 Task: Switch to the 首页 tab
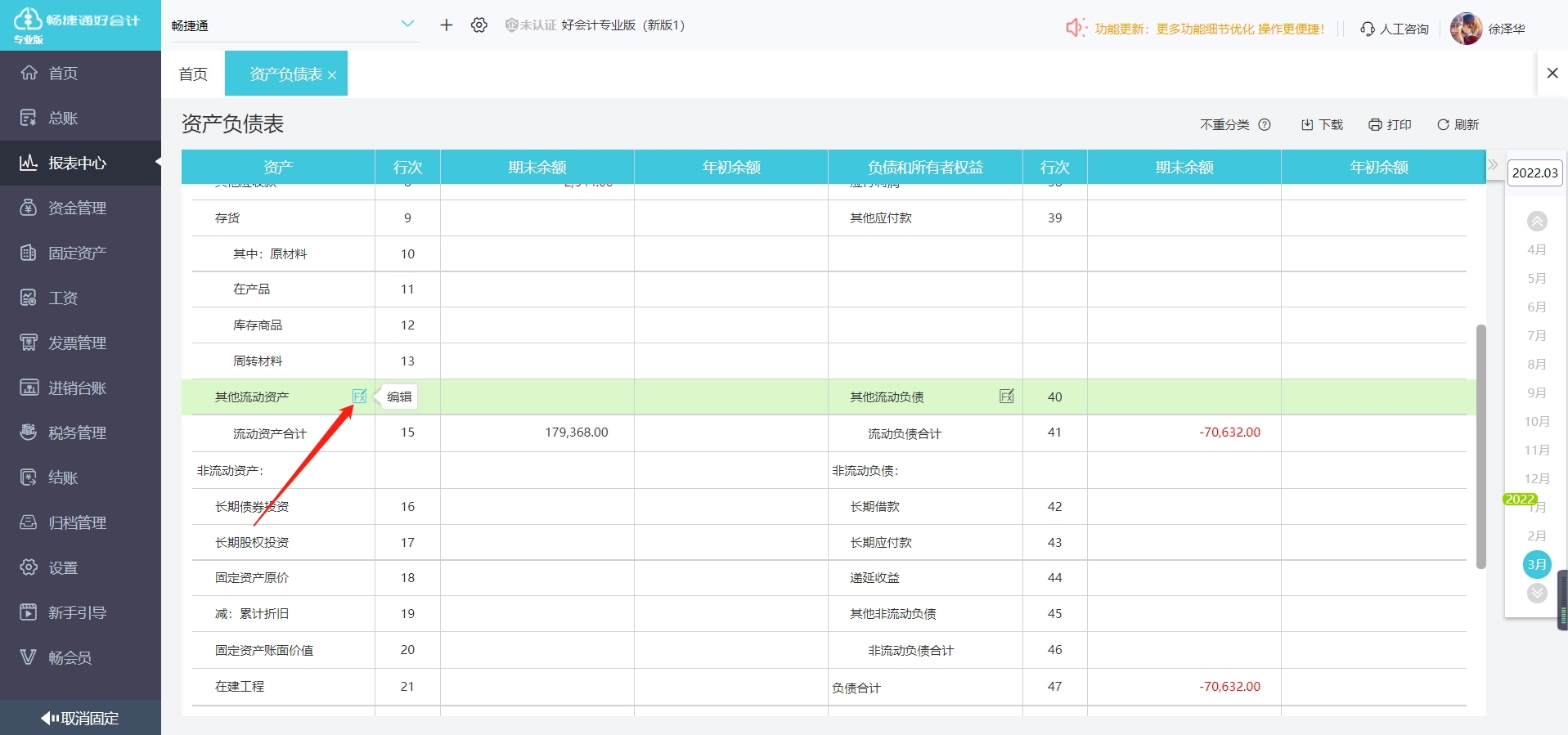pyautogui.click(x=193, y=74)
